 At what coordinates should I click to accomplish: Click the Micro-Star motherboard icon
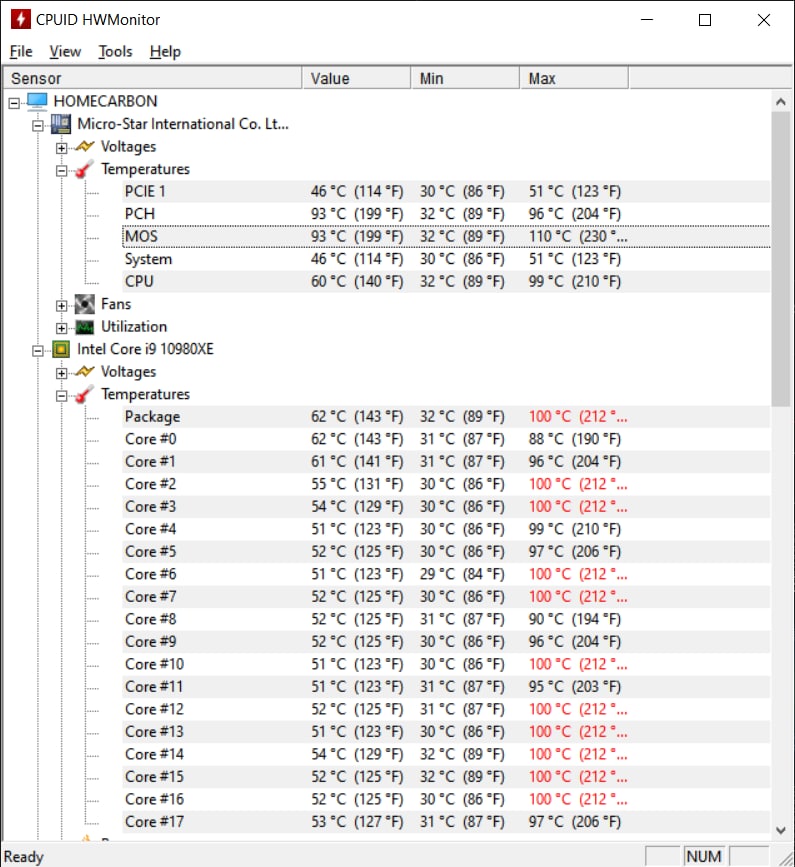(x=61, y=124)
